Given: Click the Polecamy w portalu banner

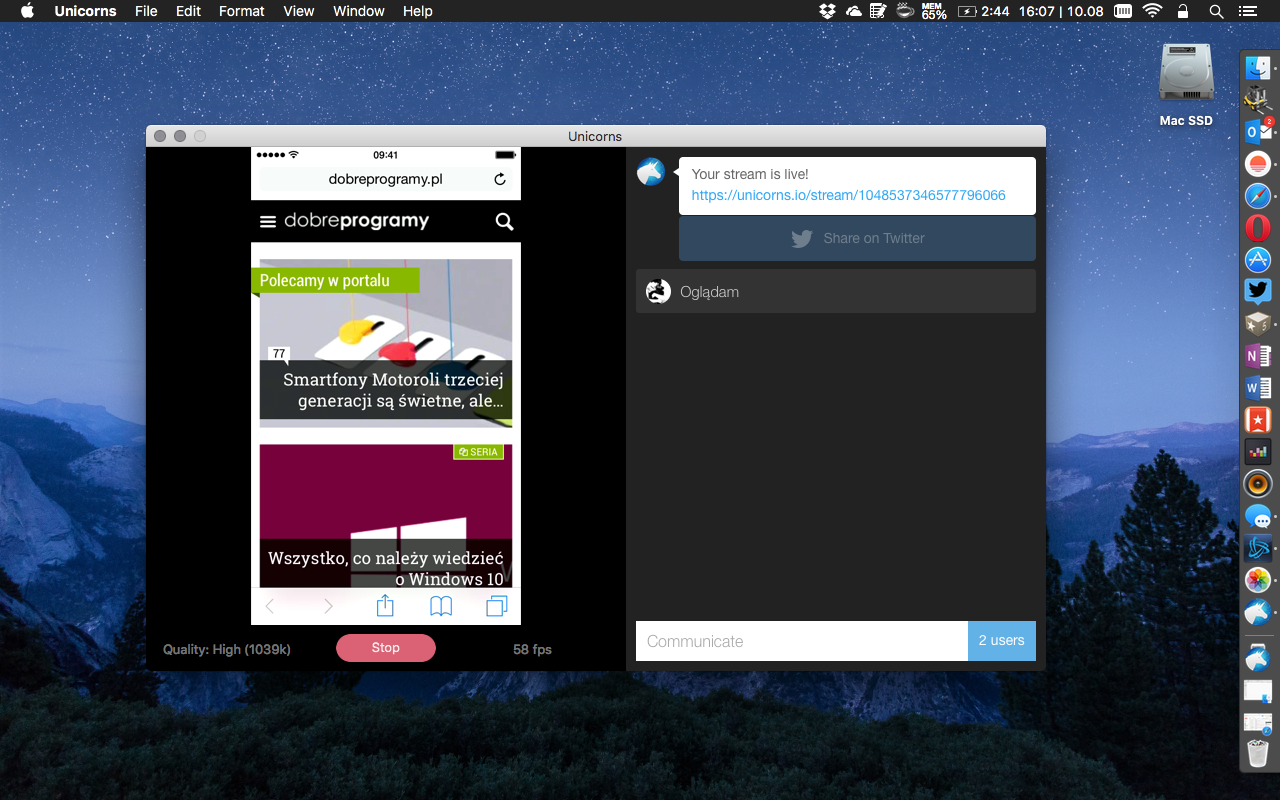Looking at the screenshot, I should click(x=334, y=281).
